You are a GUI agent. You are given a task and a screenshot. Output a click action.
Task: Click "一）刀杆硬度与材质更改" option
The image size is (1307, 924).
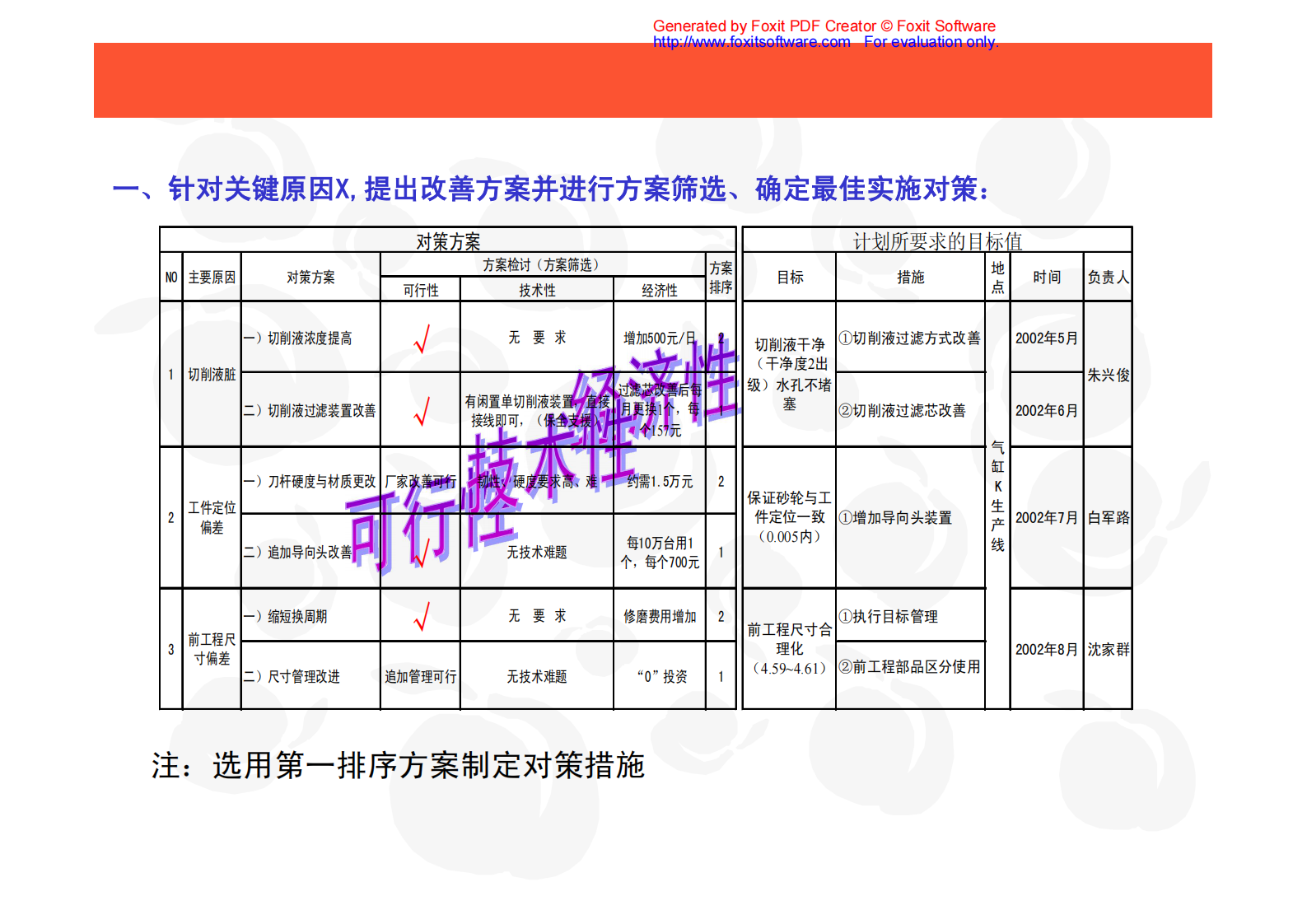(x=310, y=482)
